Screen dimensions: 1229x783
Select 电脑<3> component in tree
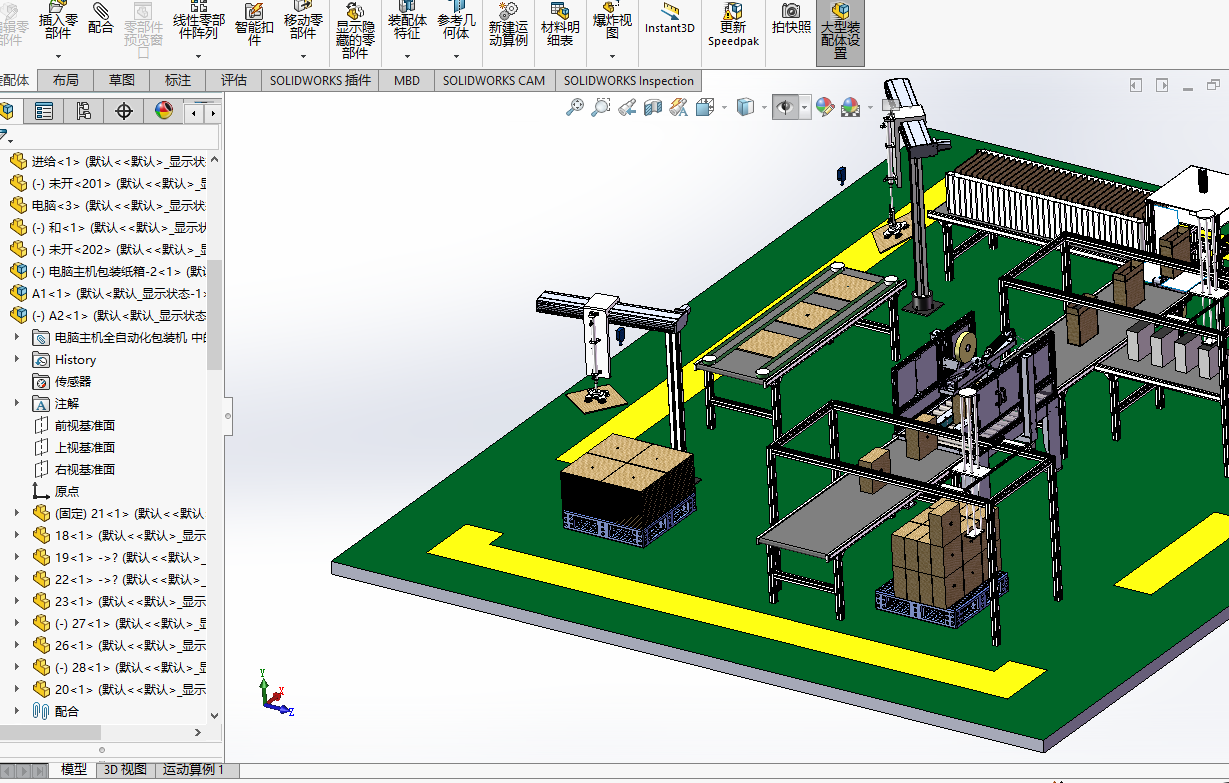tap(107, 205)
